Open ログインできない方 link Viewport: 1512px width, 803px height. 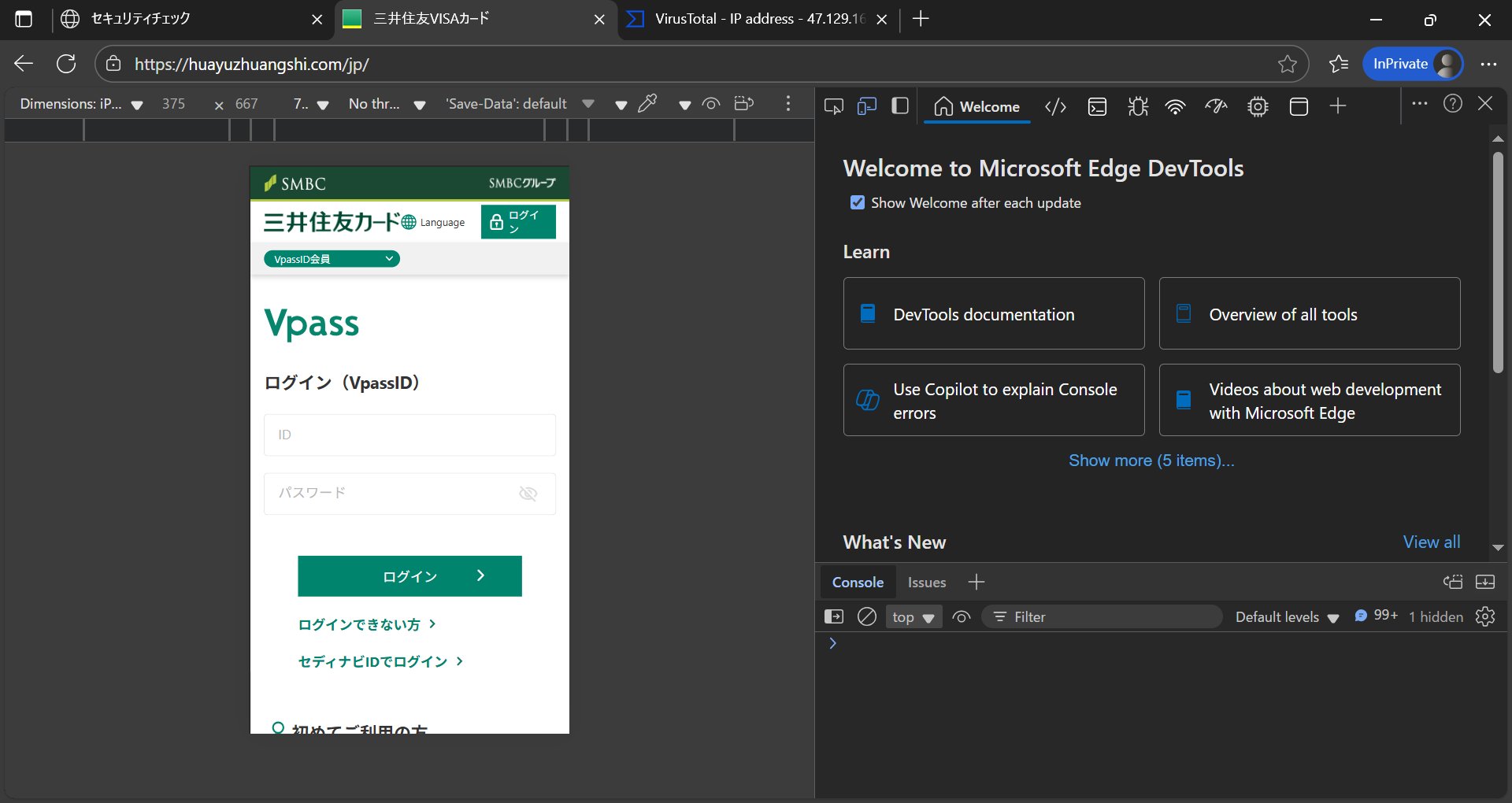coord(367,624)
